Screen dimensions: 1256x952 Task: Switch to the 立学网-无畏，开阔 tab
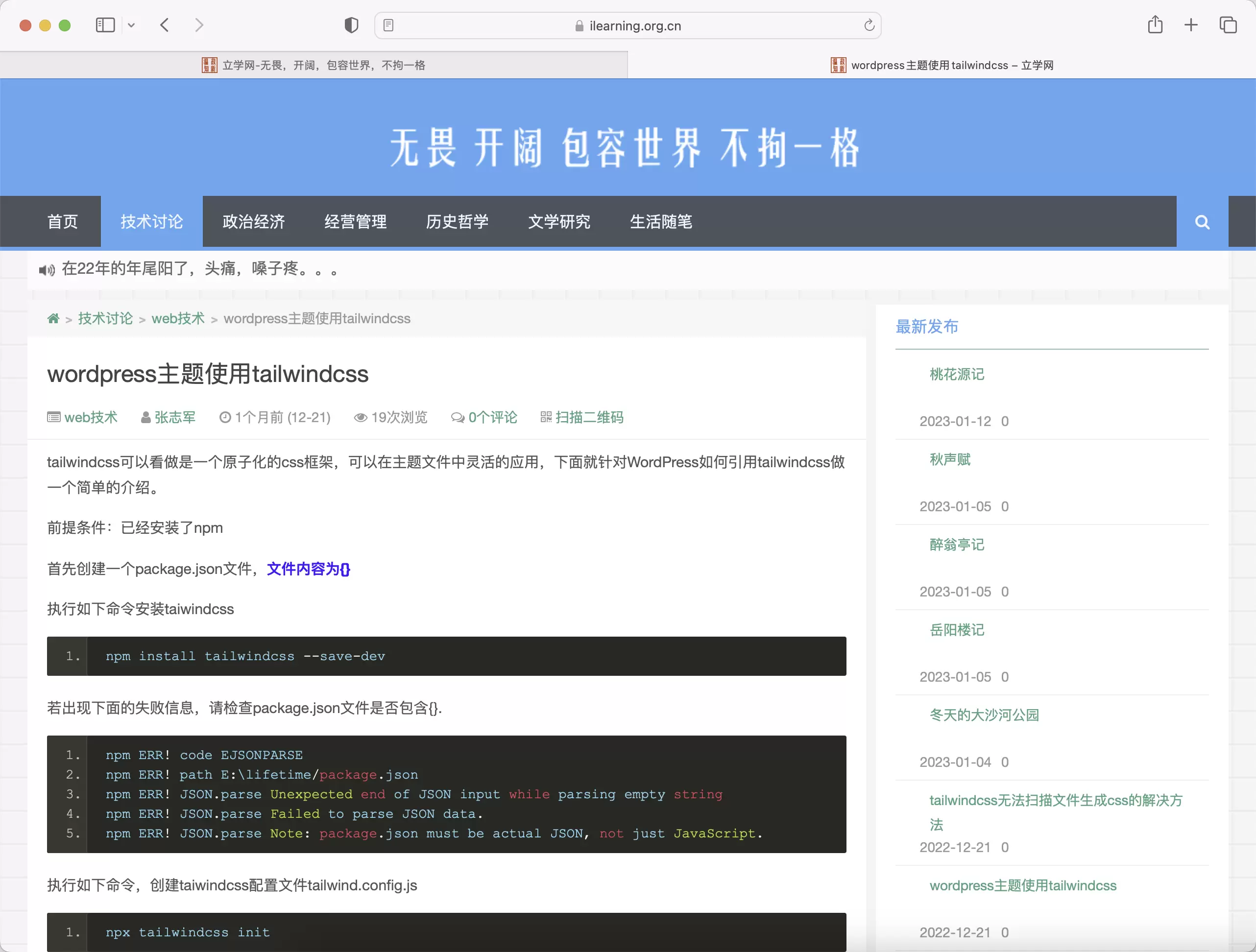click(314, 65)
